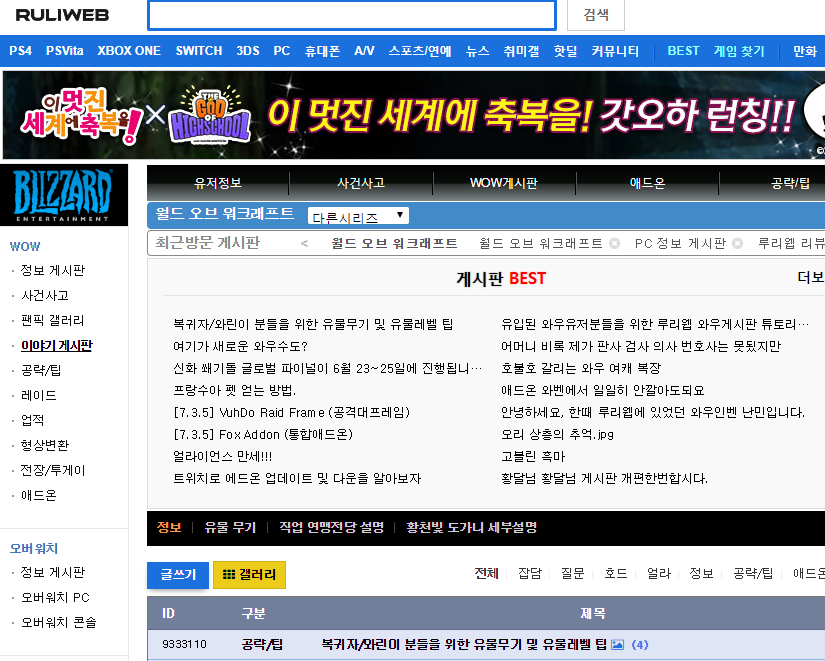Switch to the WOW게시판 tab
This screenshot has width=825, height=661.
504,183
